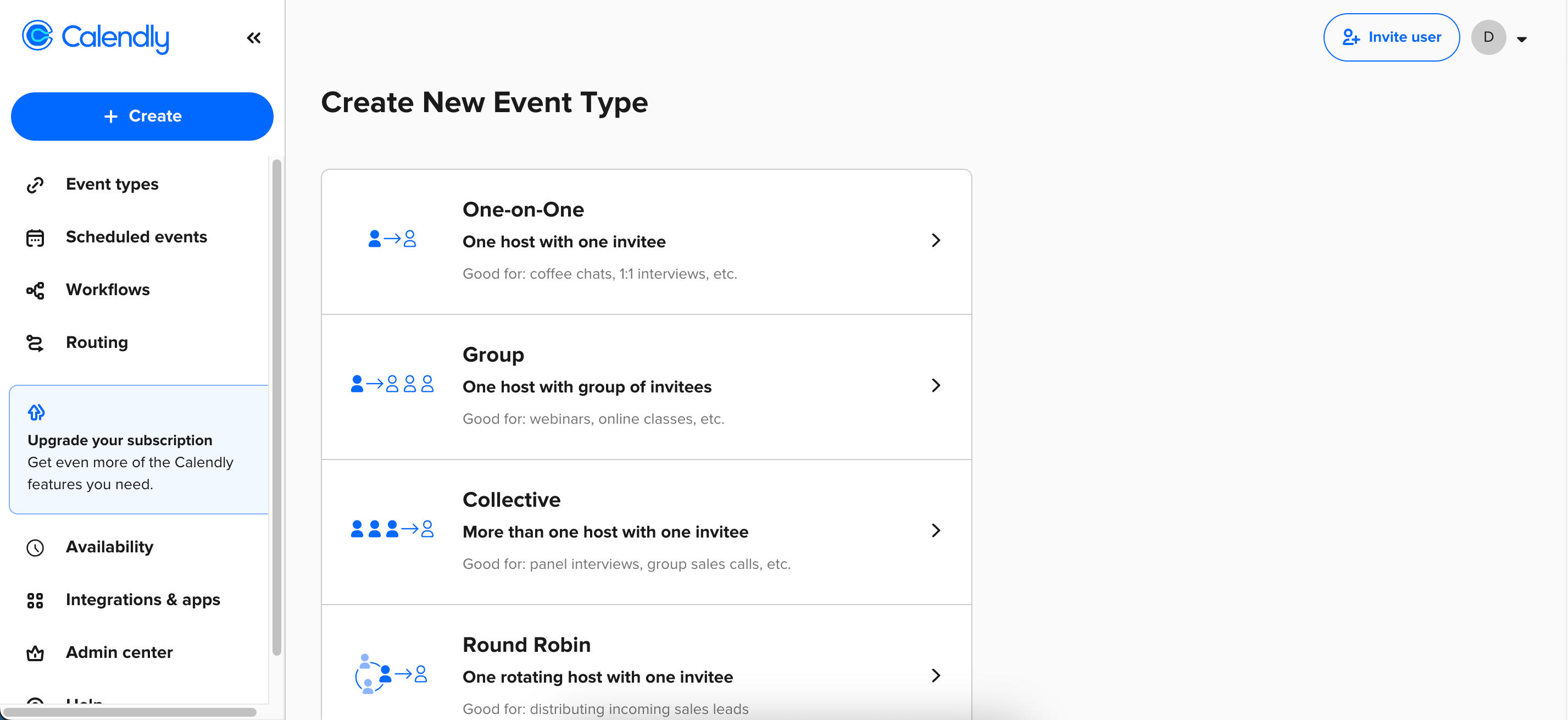Open the account dropdown arrow
1568x720 pixels.
tap(1522, 39)
